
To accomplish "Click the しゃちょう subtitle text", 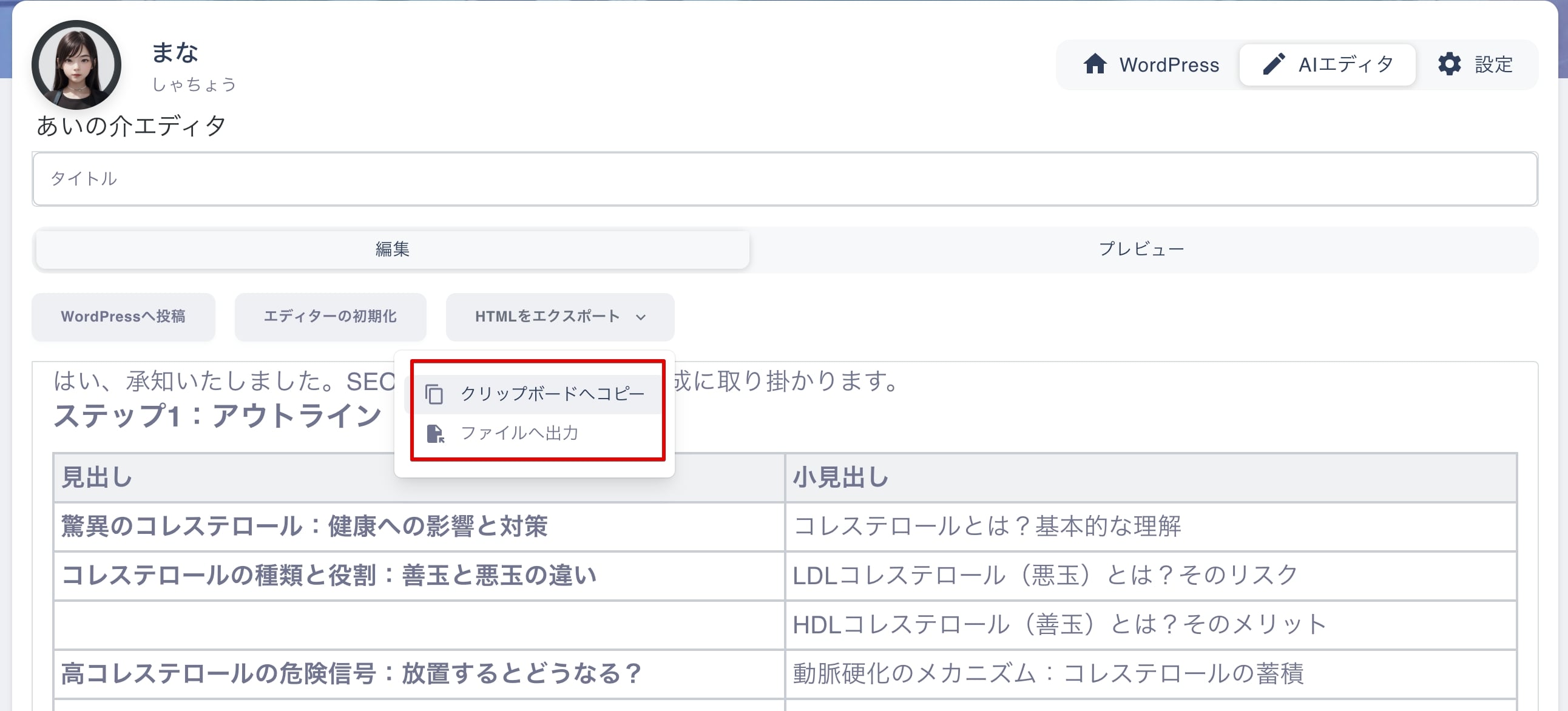I will pyautogui.click(x=194, y=84).
